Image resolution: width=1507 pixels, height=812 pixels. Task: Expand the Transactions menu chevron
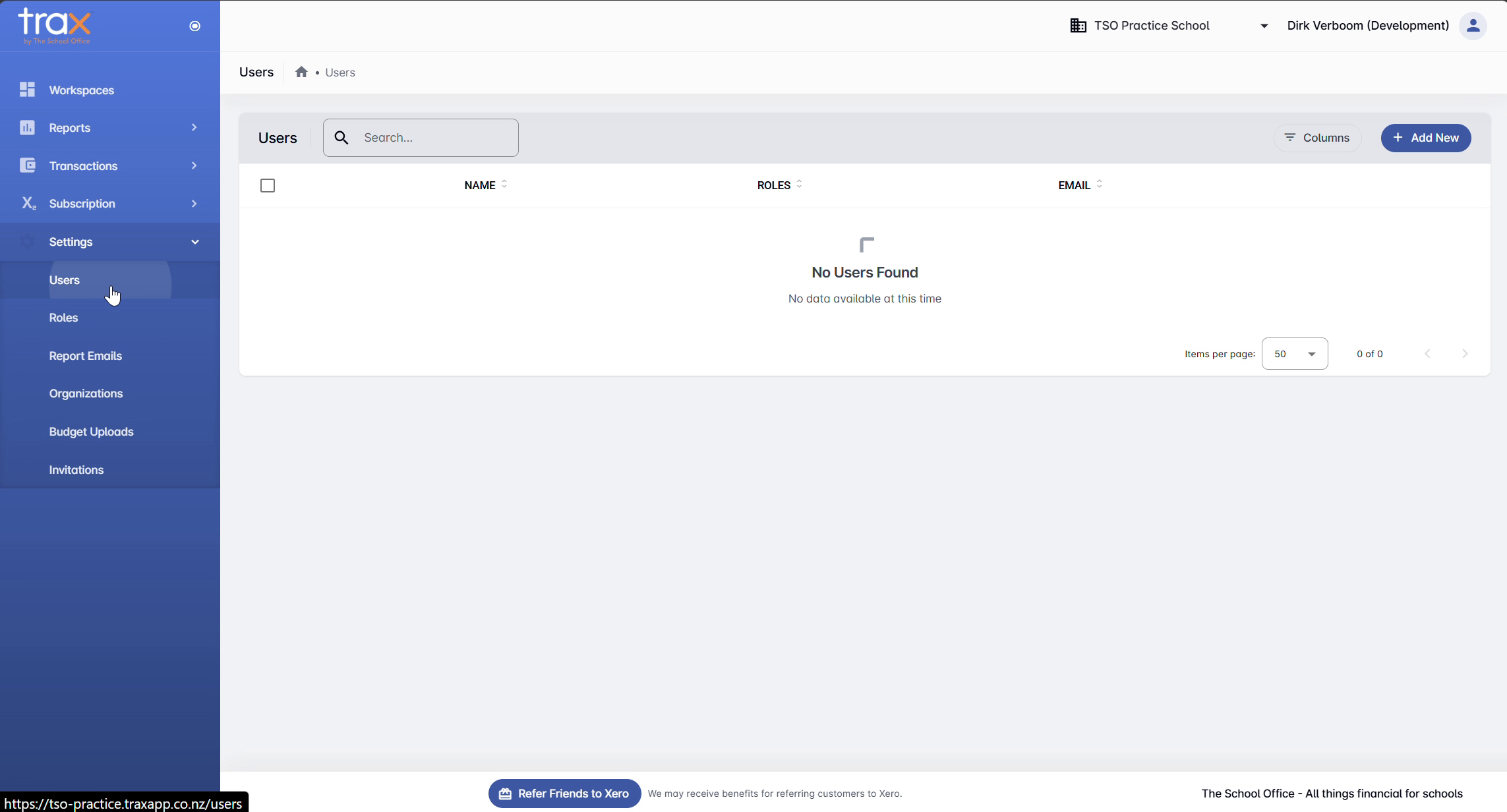point(194,165)
